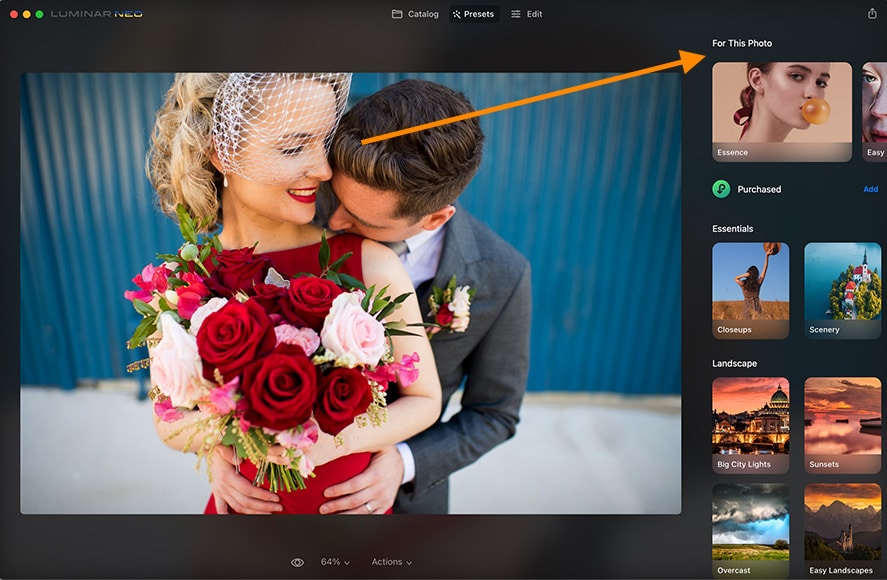
Task: Open the Sunsets preset collection
Action: [x=842, y=426]
